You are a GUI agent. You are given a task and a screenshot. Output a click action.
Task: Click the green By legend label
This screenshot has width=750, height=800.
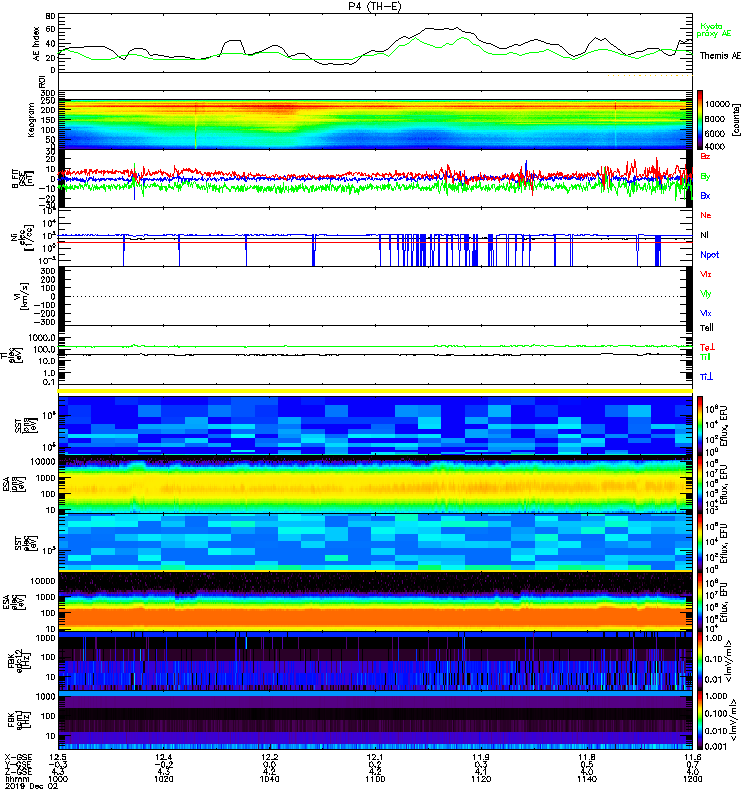click(x=705, y=177)
